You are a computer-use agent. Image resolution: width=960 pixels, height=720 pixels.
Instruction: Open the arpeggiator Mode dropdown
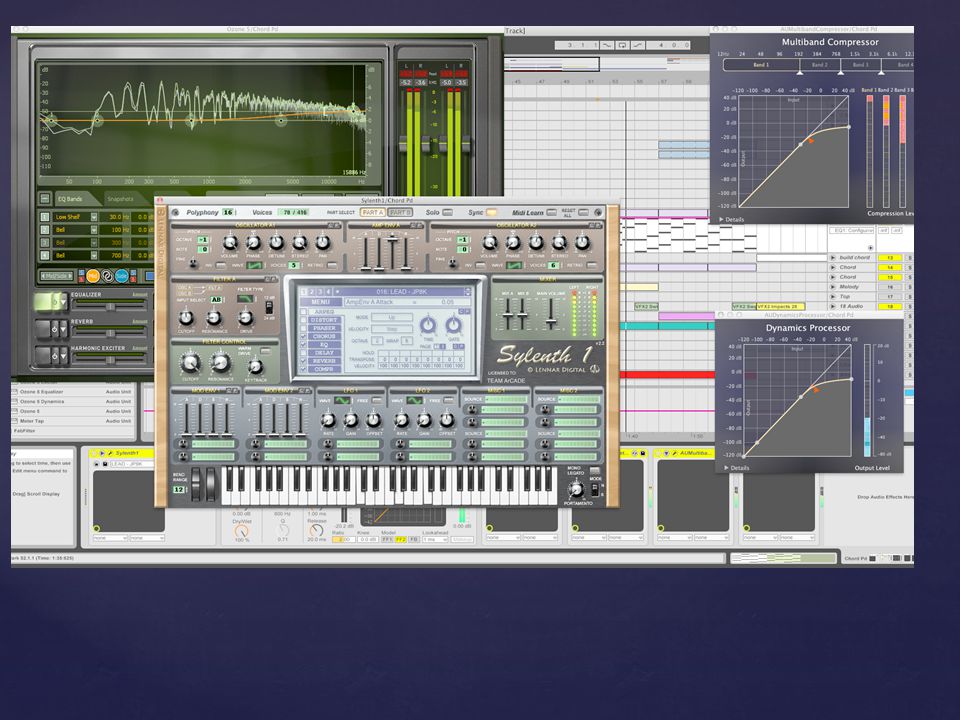[392, 317]
